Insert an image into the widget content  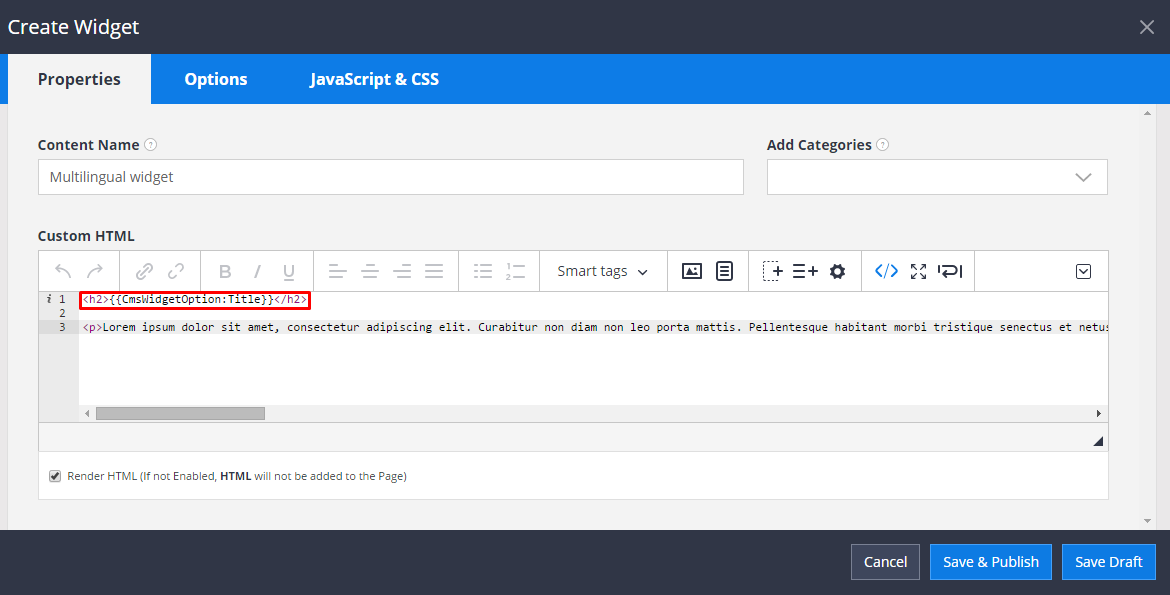pyautogui.click(x=691, y=271)
